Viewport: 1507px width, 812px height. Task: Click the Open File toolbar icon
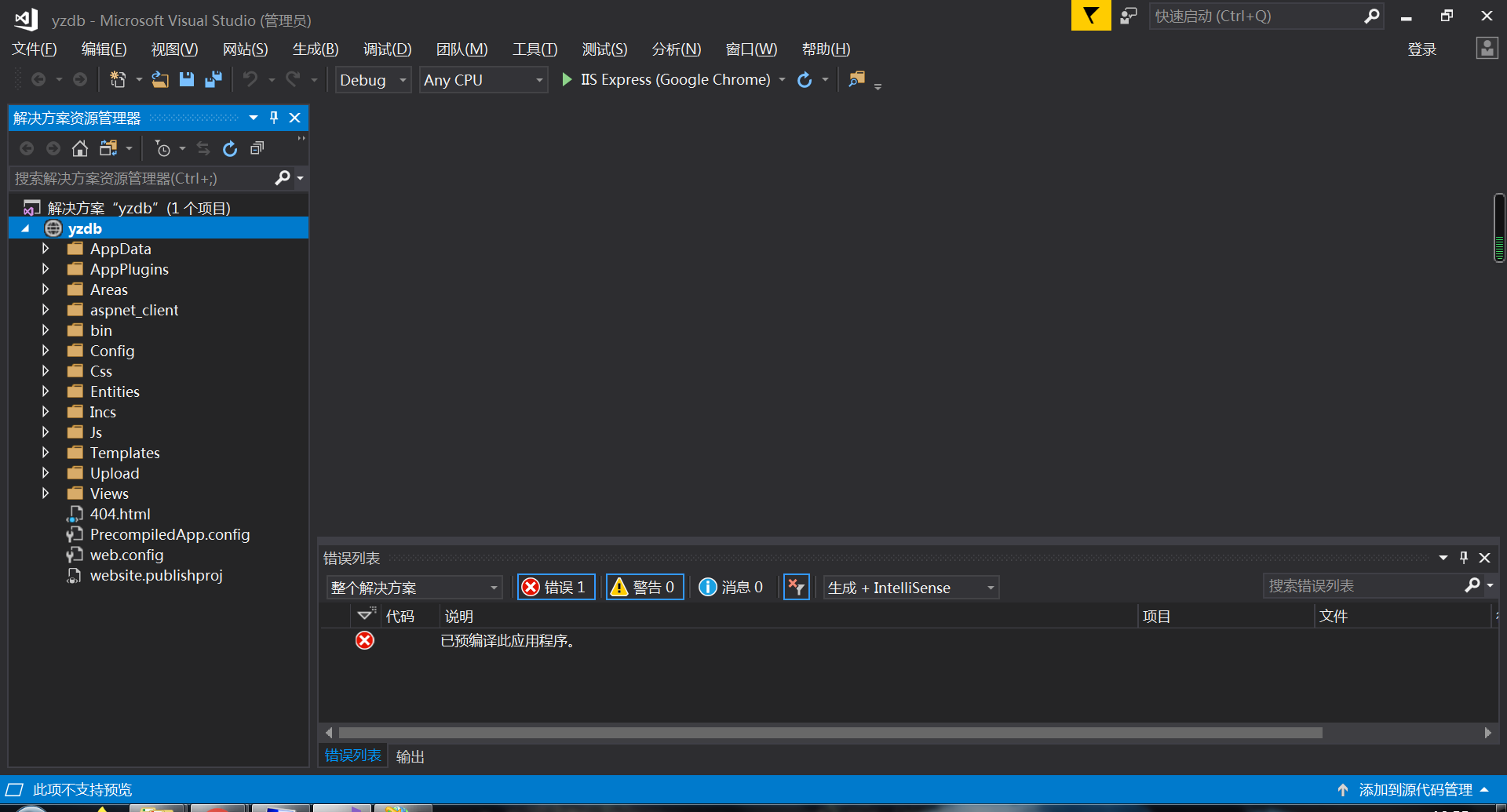[160, 80]
